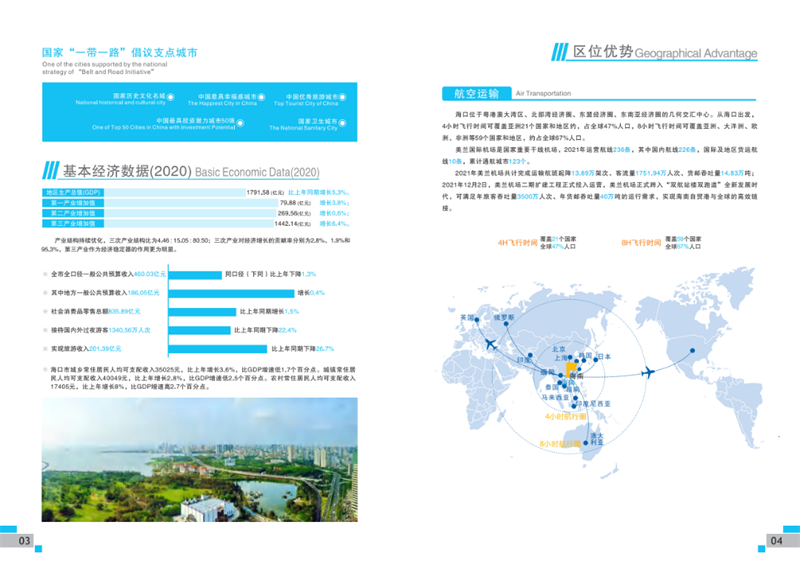Image resolution: width=800 pixels, height=576 pixels.
Task: Click the airplane icon over Europe
Action: coord(488,344)
